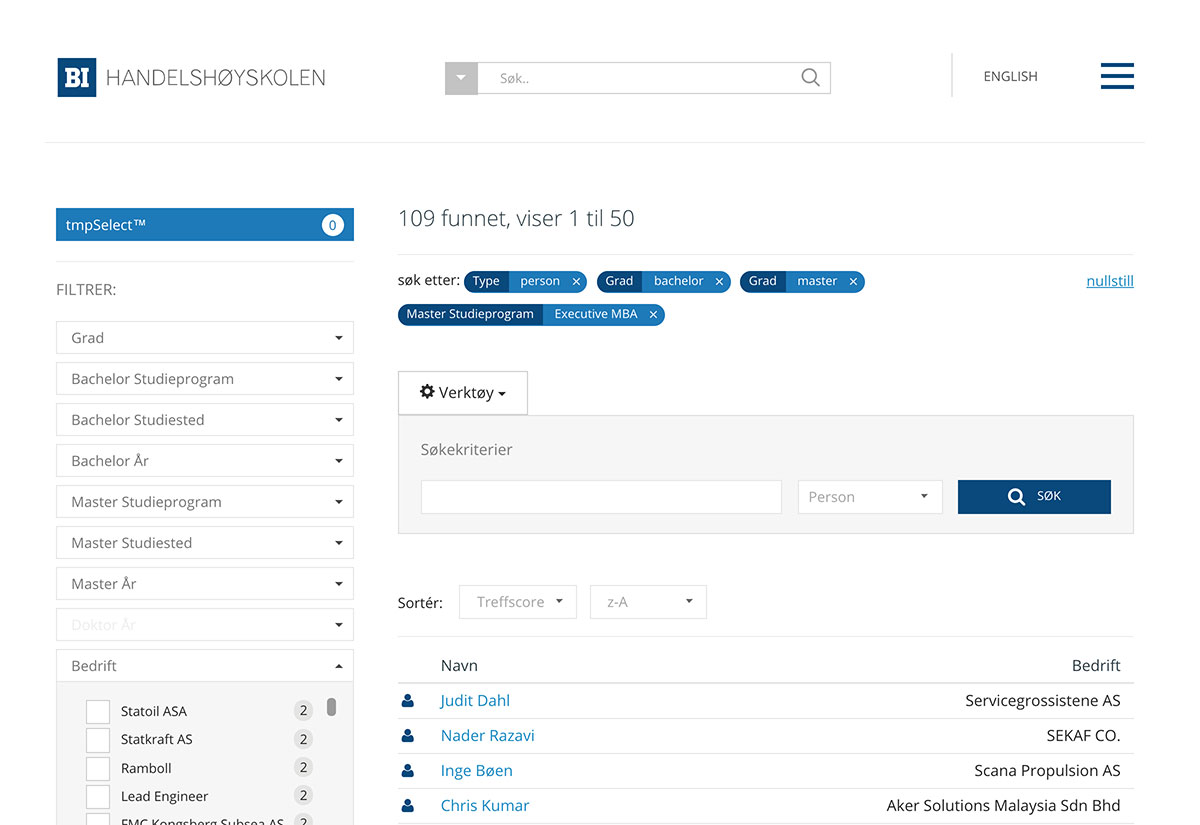This screenshot has height=825, width=1200.
Task: Remove the 'person' Type filter tag
Action: 576,282
